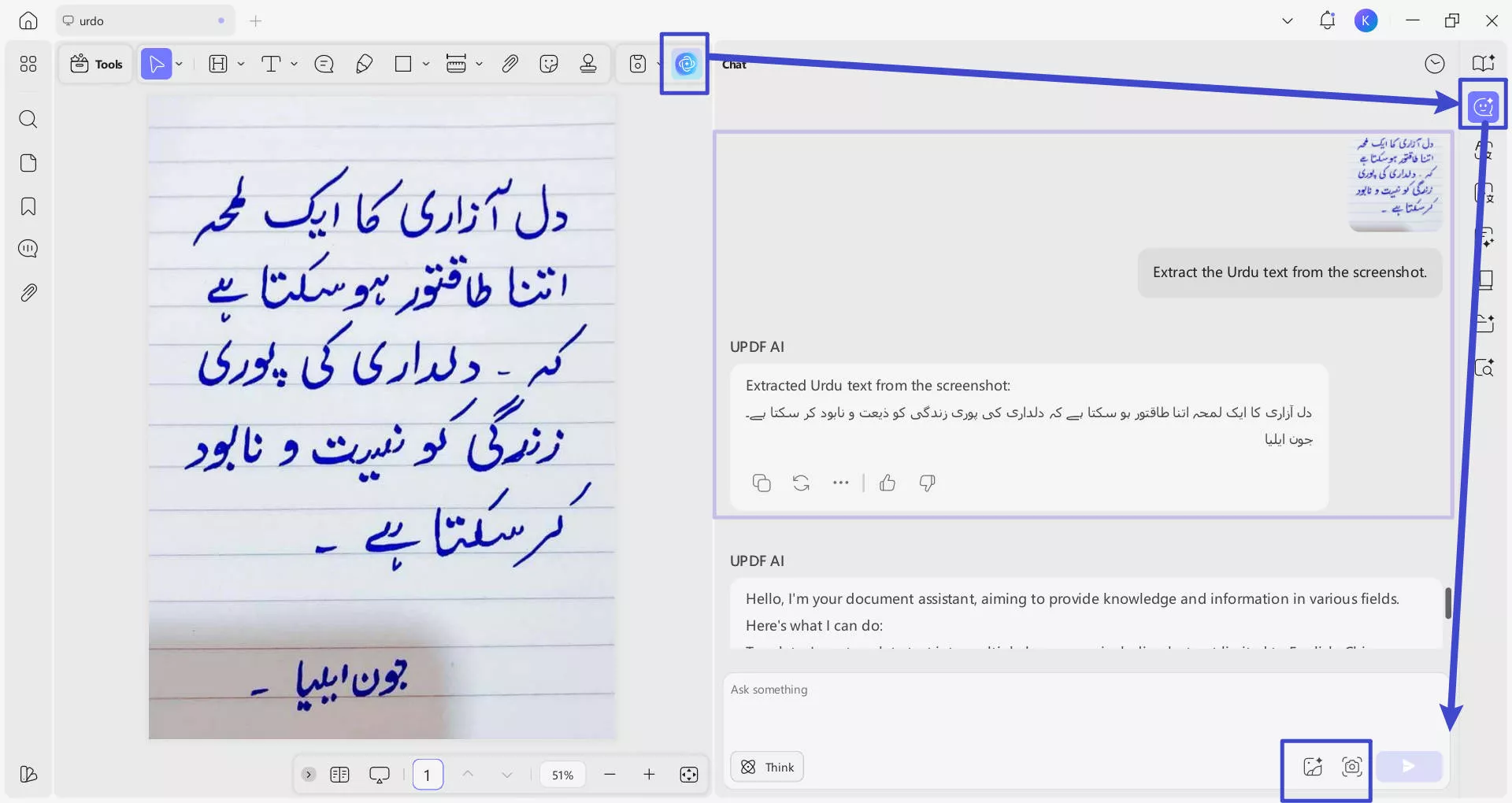This screenshot has height=803, width=1512.
Task: Expand the heading tool dropdown
Action: (241, 64)
